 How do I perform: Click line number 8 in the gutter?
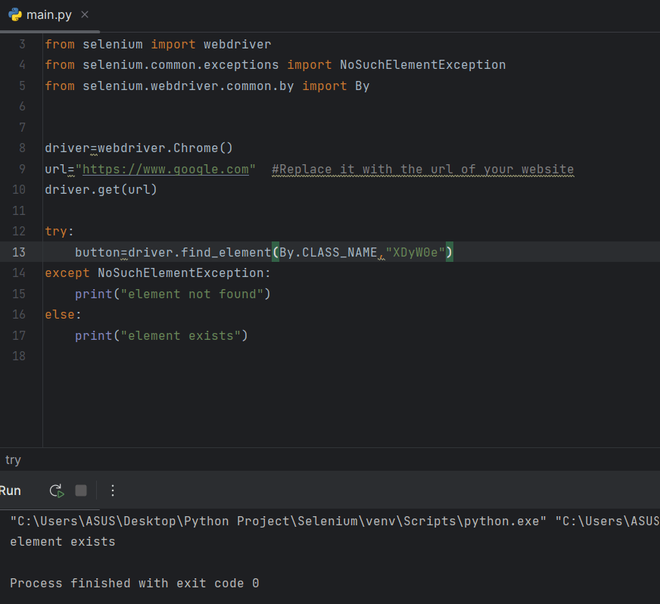22,148
